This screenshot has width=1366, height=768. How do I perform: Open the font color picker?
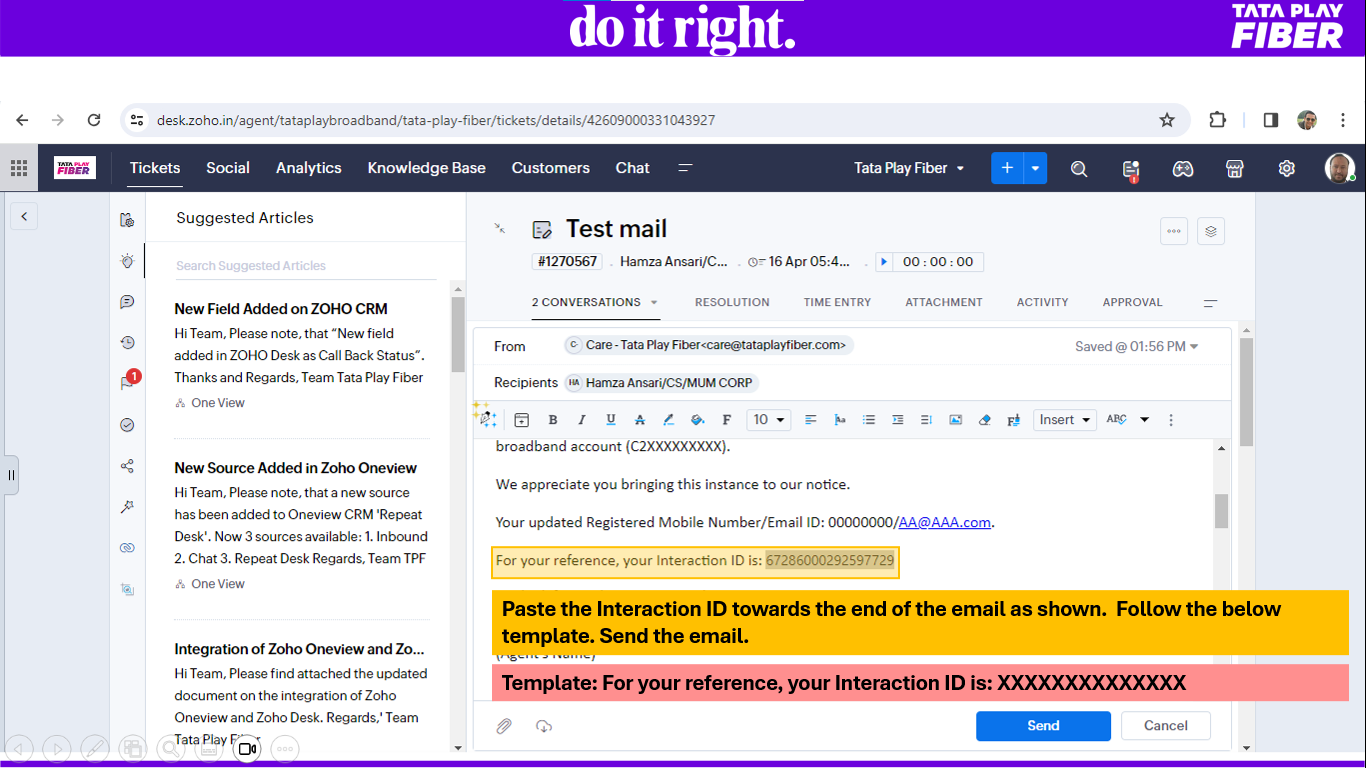click(x=669, y=420)
